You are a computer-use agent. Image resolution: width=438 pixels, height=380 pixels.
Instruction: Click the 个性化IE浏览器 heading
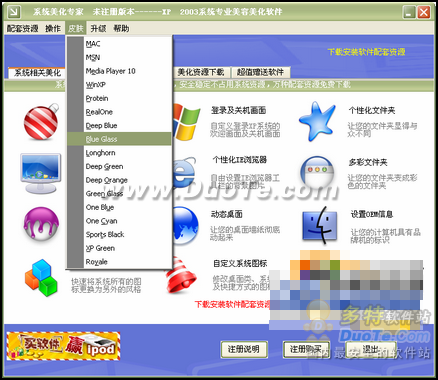tap(240, 160)
